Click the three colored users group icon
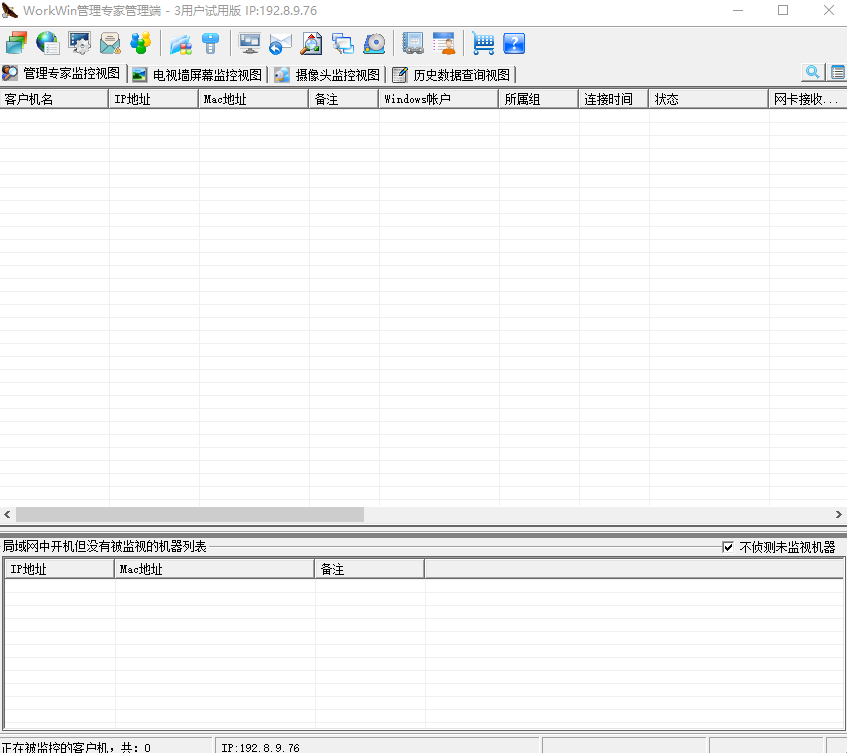 click(141, 43)
